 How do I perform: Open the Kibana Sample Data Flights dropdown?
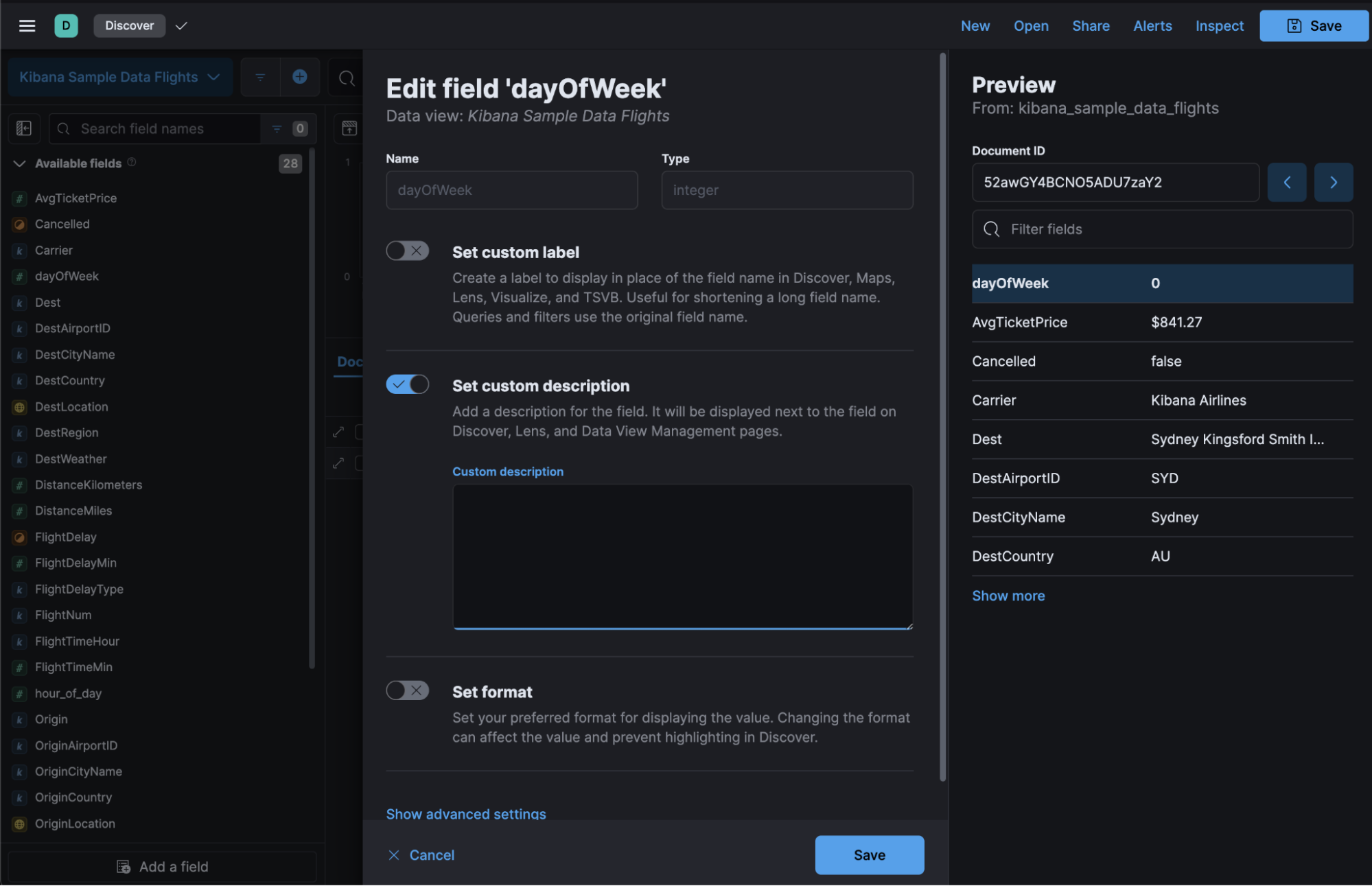tap(119, 77)
